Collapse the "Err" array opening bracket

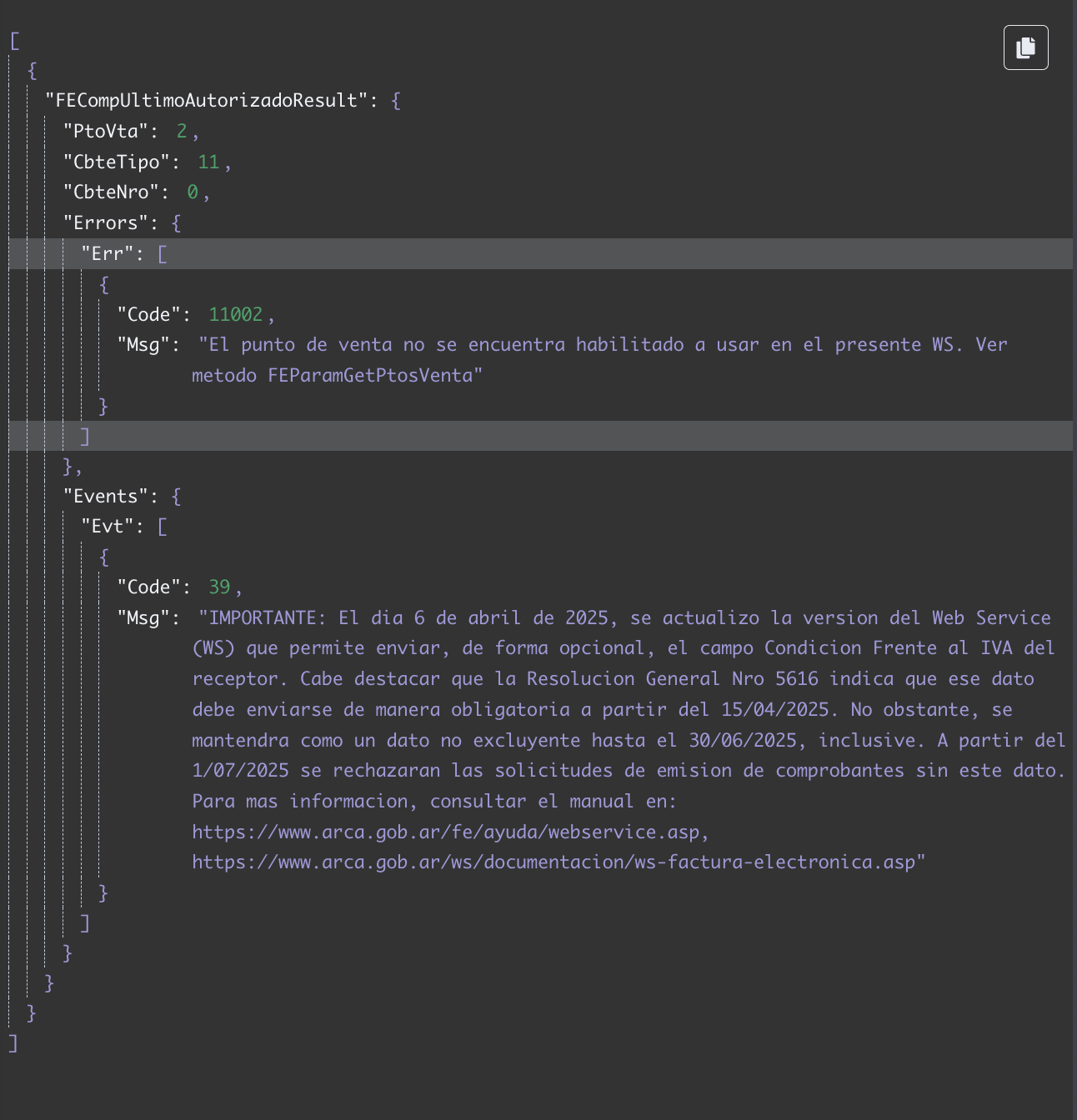click(163, 253)
